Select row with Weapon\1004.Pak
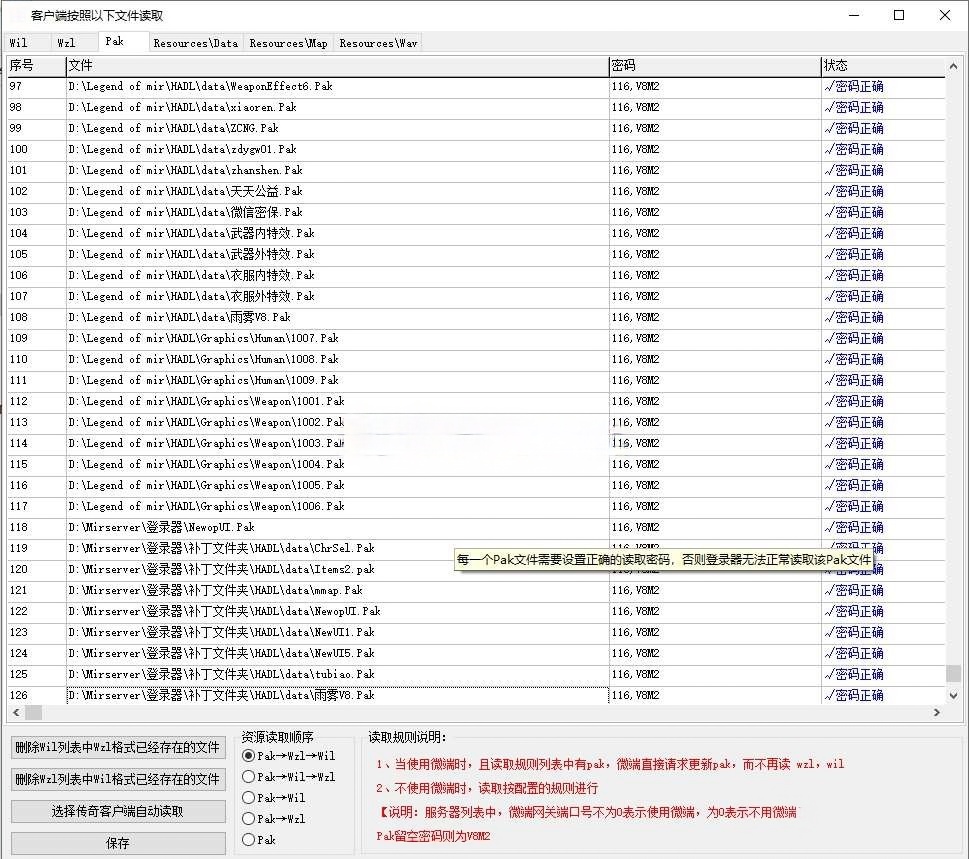 476,465
